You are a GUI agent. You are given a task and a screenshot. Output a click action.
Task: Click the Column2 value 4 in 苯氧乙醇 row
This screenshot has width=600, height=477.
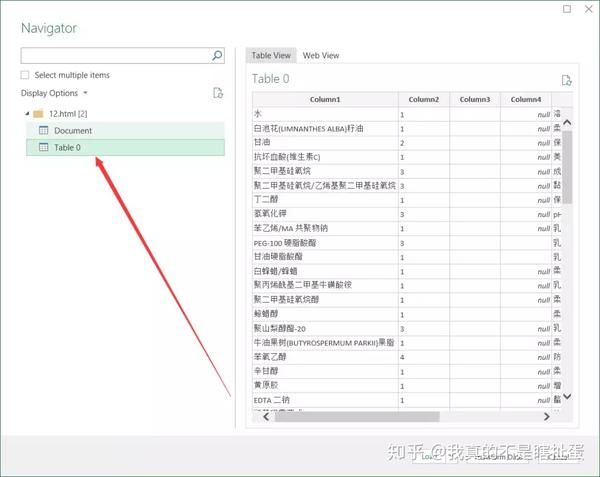click(x=424, y=357)
